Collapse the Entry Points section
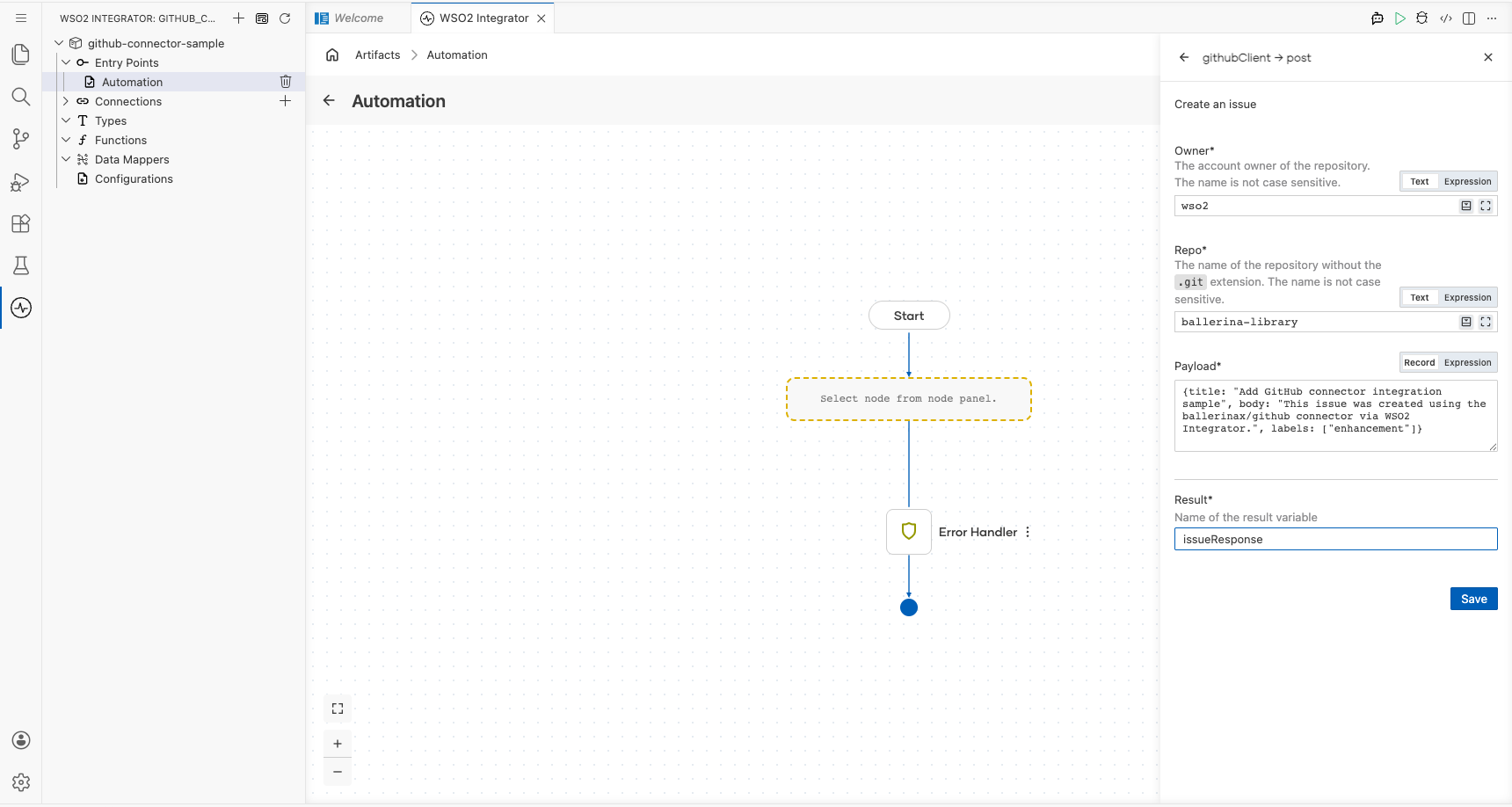This screenshot has height=807, width=1512. [x=66, y=62]
